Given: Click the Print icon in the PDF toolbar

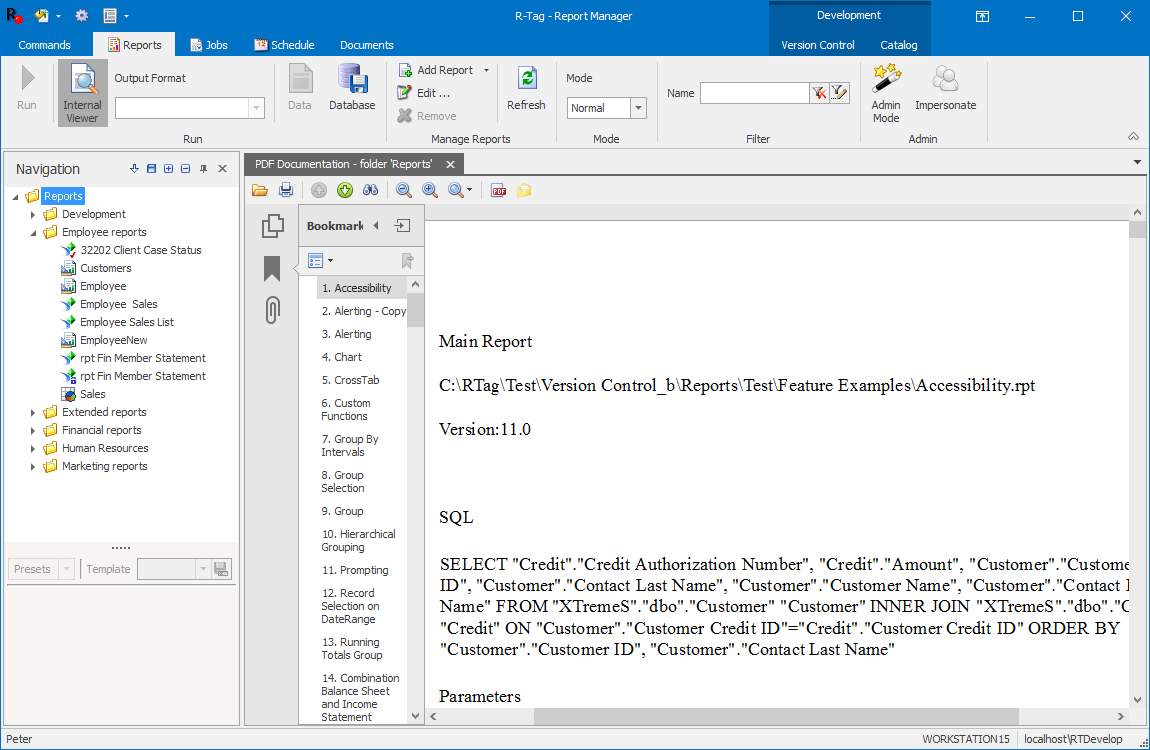Looking at the screenshot, I should [x=286, y=190].
